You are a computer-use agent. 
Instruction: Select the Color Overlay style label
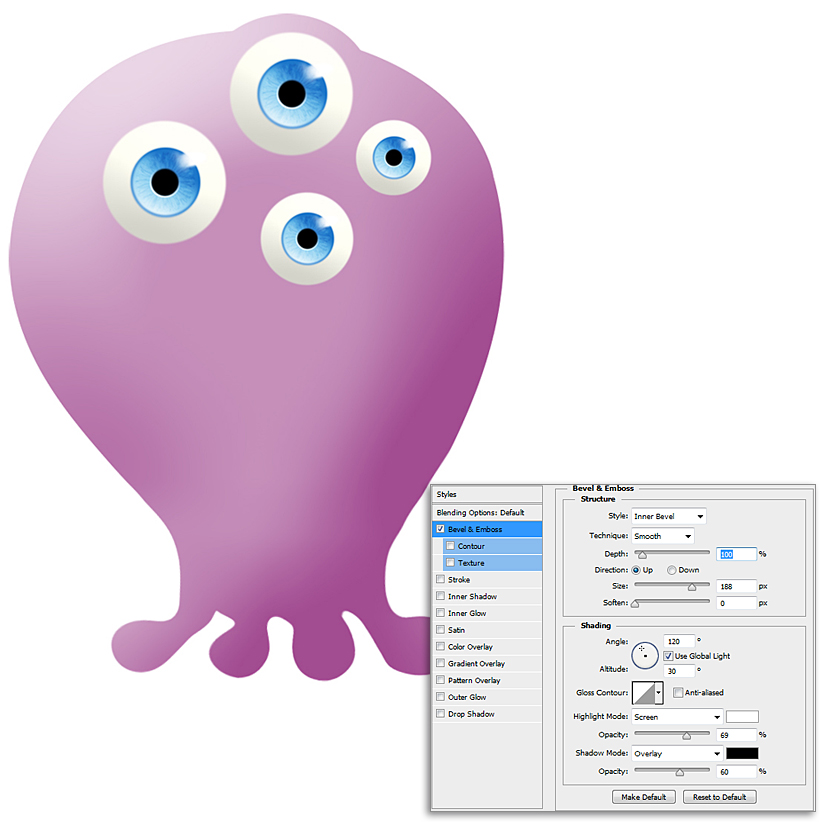[470, 647]
